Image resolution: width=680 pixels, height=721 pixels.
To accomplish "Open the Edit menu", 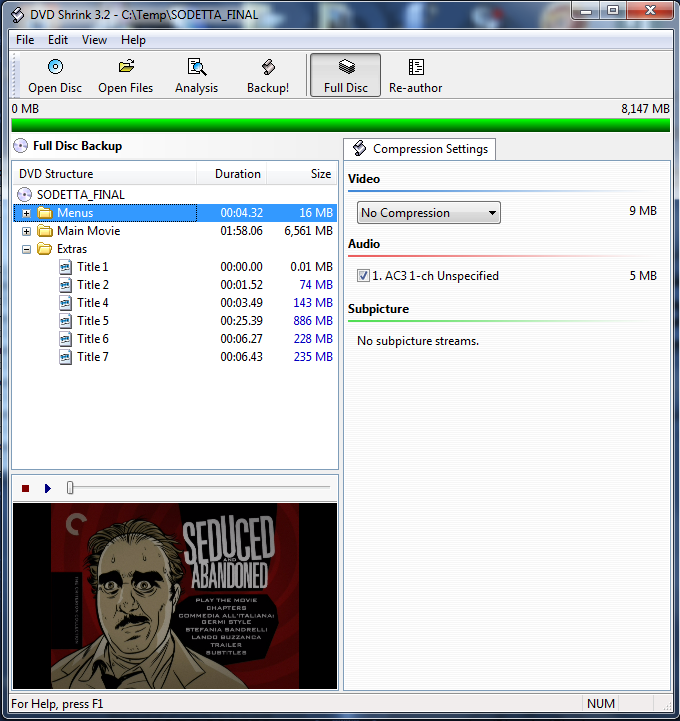I will point(58,40).
